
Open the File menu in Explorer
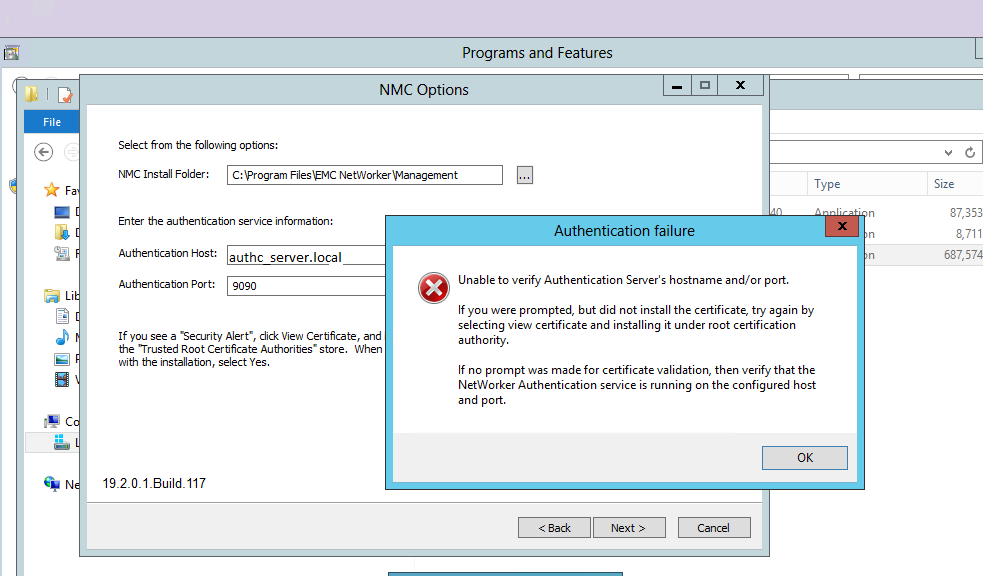click(51, 121)
